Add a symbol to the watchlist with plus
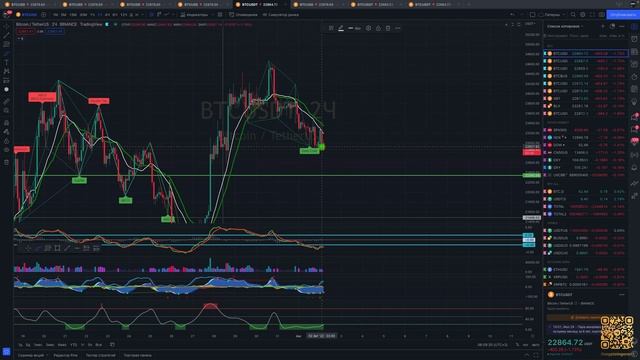 point(603,26)
